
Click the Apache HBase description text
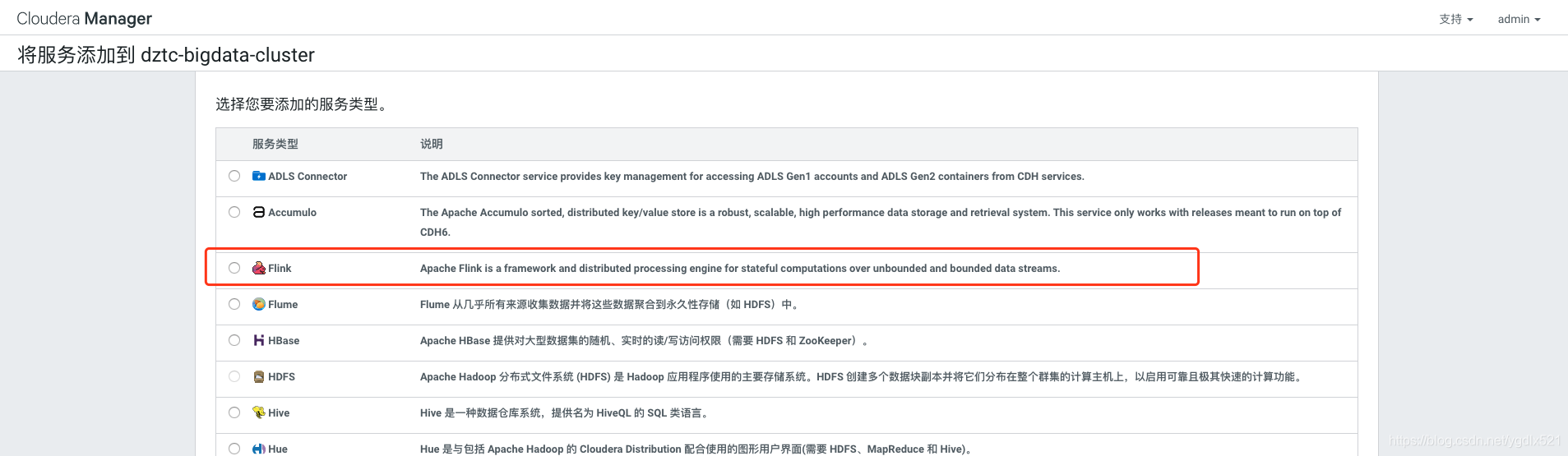tap(645, 341)
